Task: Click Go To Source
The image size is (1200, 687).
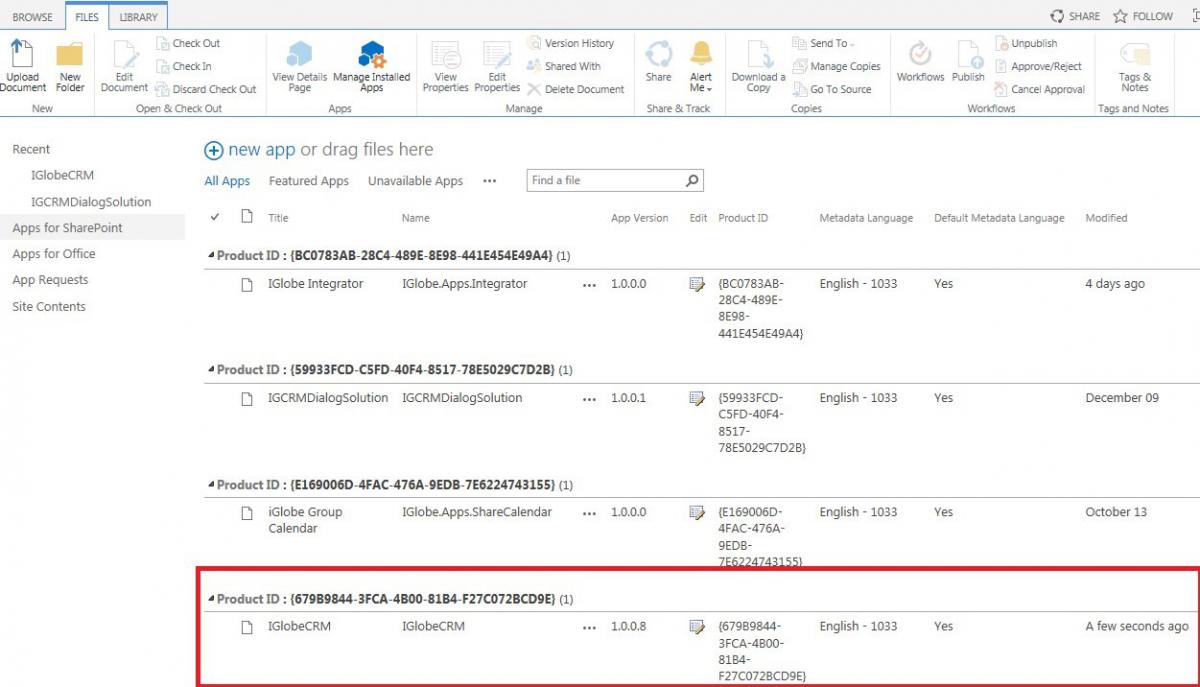Action: pyautogui.click(x=832, y=89)
